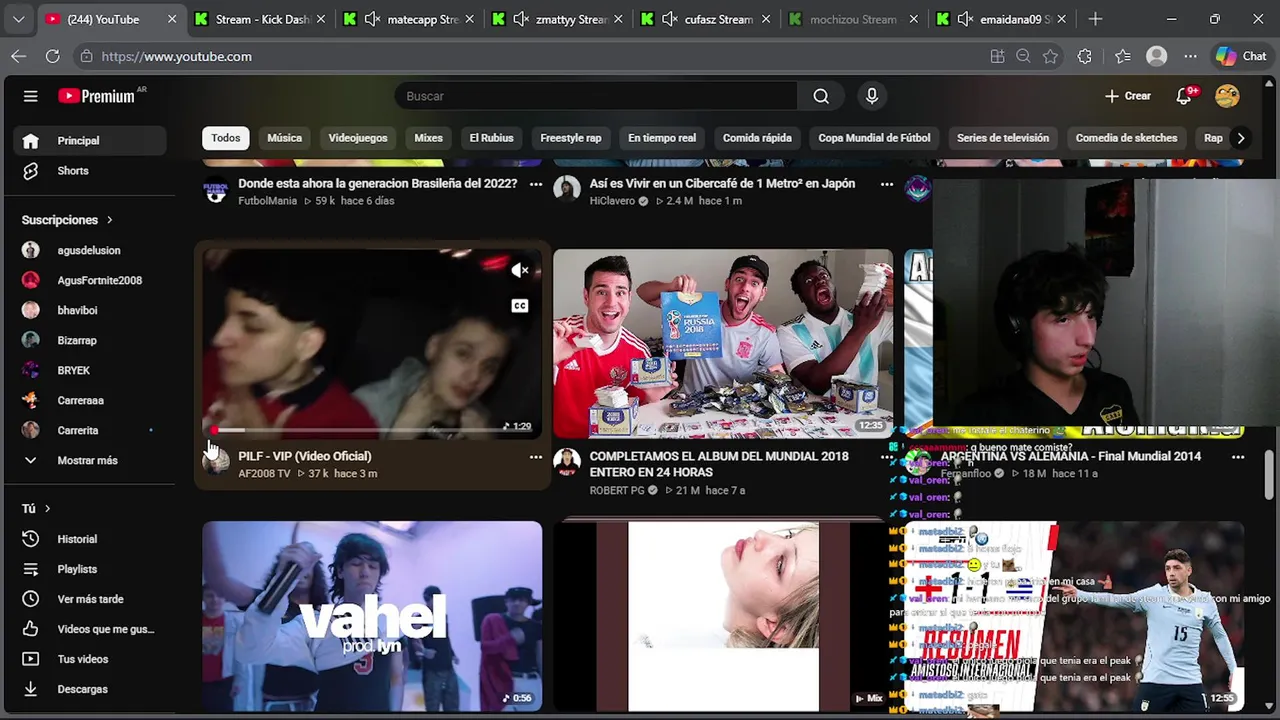
Task: Open the browser tab list dropdown
Action: (18, 19)
